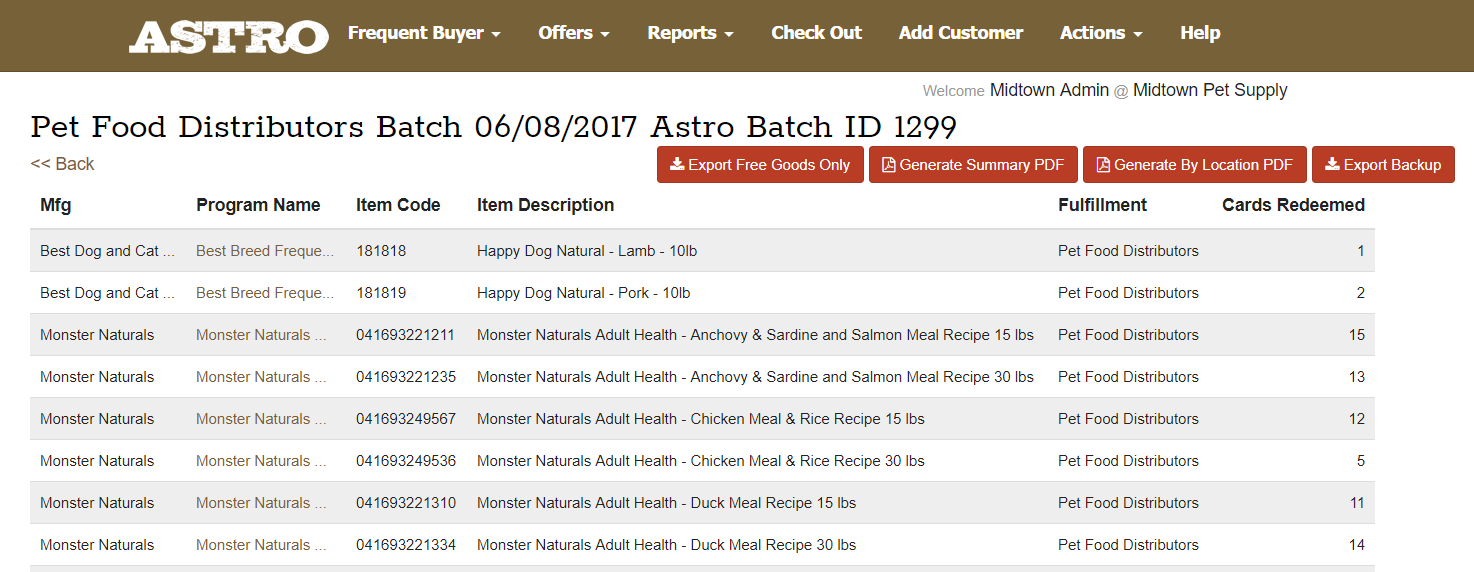This screenshot has width=1474, height=572.
Task: Select item code 041693249567
Action: click(406, 419)
